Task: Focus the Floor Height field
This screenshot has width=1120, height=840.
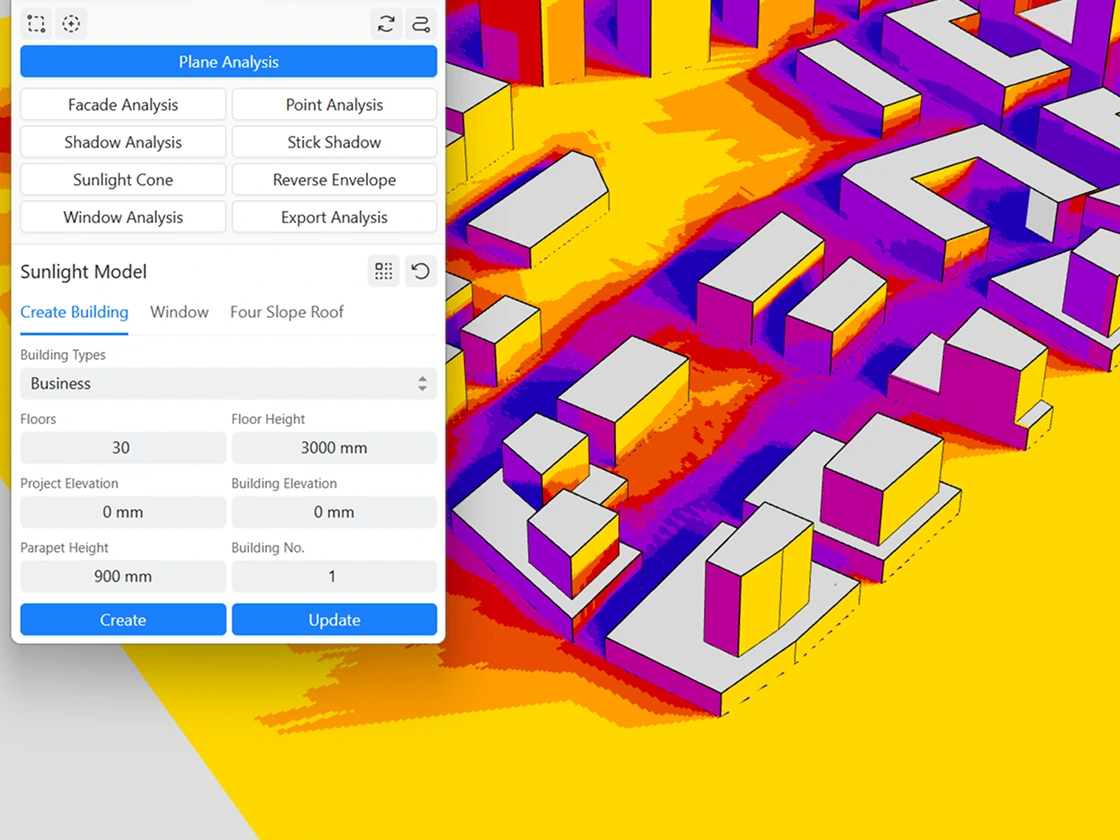Action: 334,448
